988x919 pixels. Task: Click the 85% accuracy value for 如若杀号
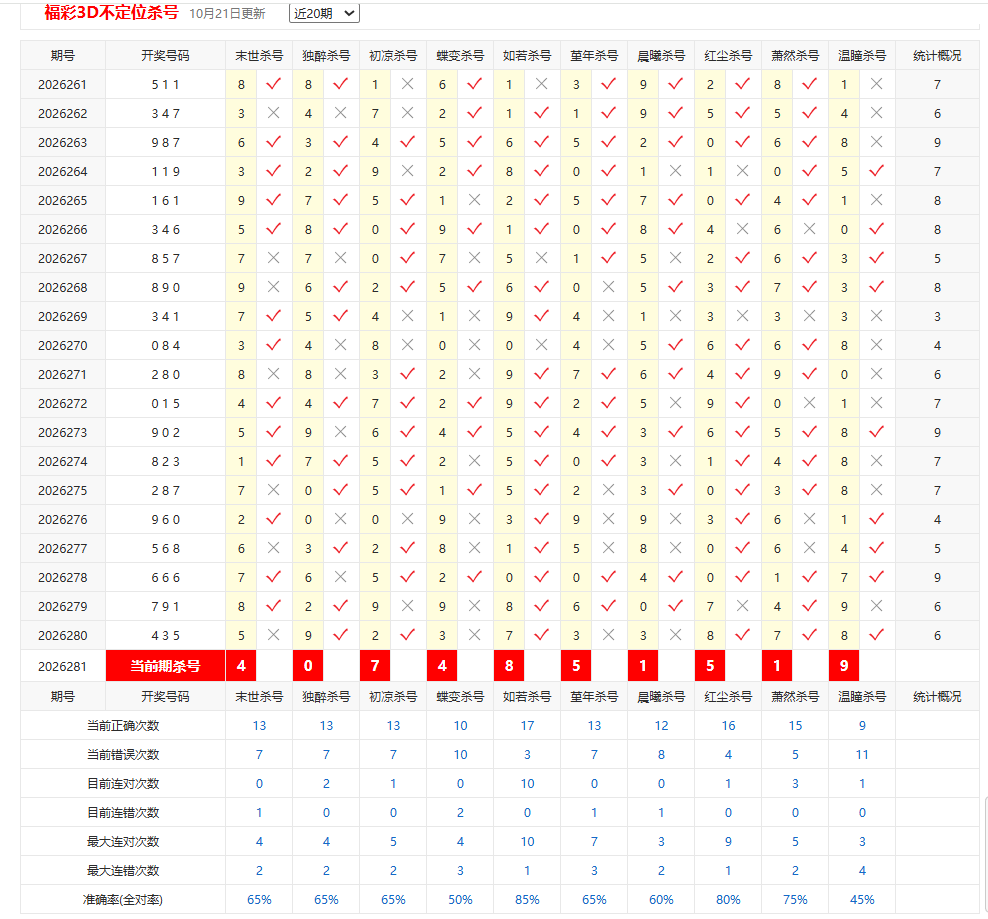coord(527,899)
